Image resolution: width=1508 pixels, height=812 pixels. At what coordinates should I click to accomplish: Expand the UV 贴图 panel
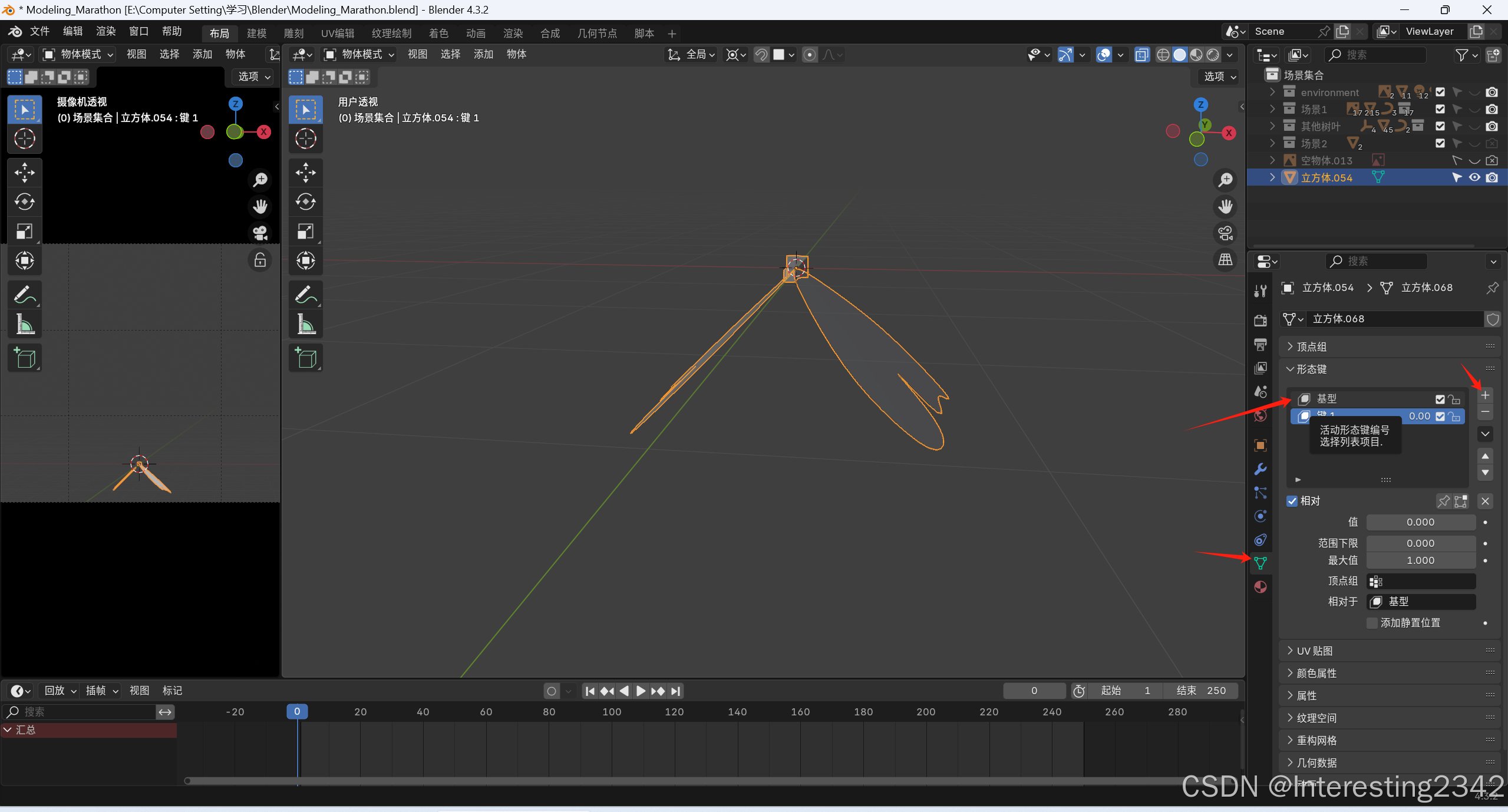pyautogui.click(x=1314, y=651)
